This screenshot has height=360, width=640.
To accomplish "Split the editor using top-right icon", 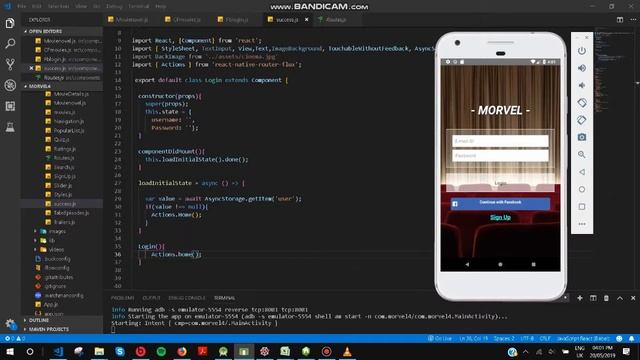I will point(620,20).
